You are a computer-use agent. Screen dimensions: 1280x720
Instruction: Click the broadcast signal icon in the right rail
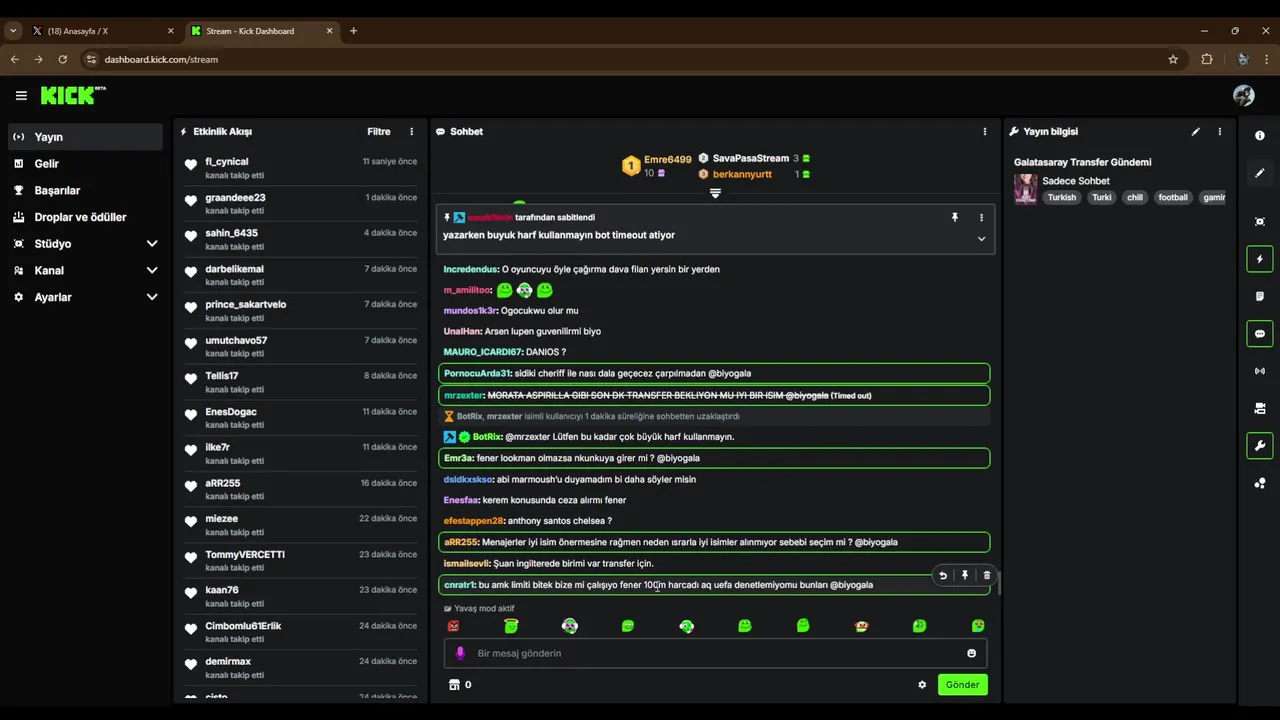1260,371
